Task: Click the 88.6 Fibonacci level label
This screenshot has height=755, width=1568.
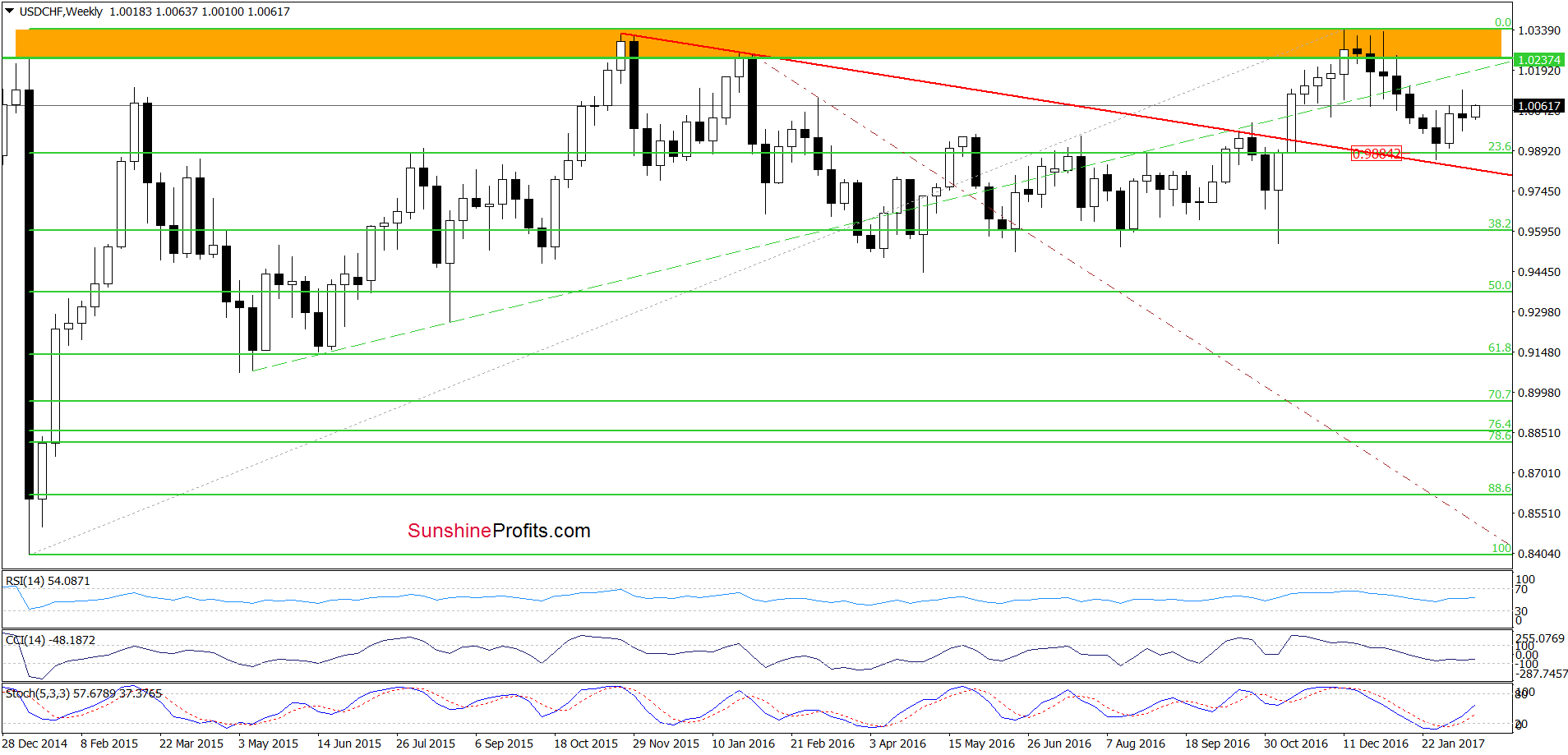Action: [1500, 488]
